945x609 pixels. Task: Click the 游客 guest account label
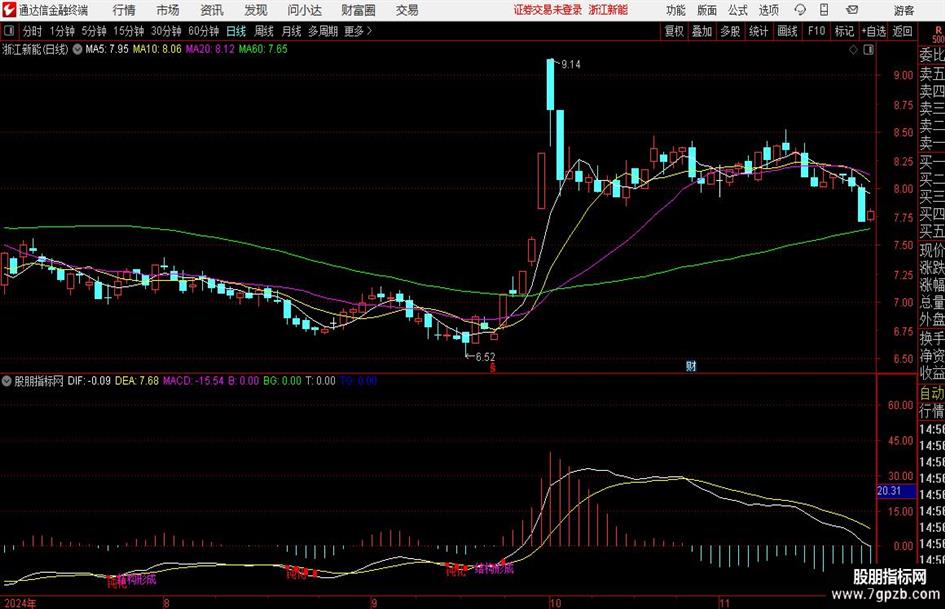(903, 10)
